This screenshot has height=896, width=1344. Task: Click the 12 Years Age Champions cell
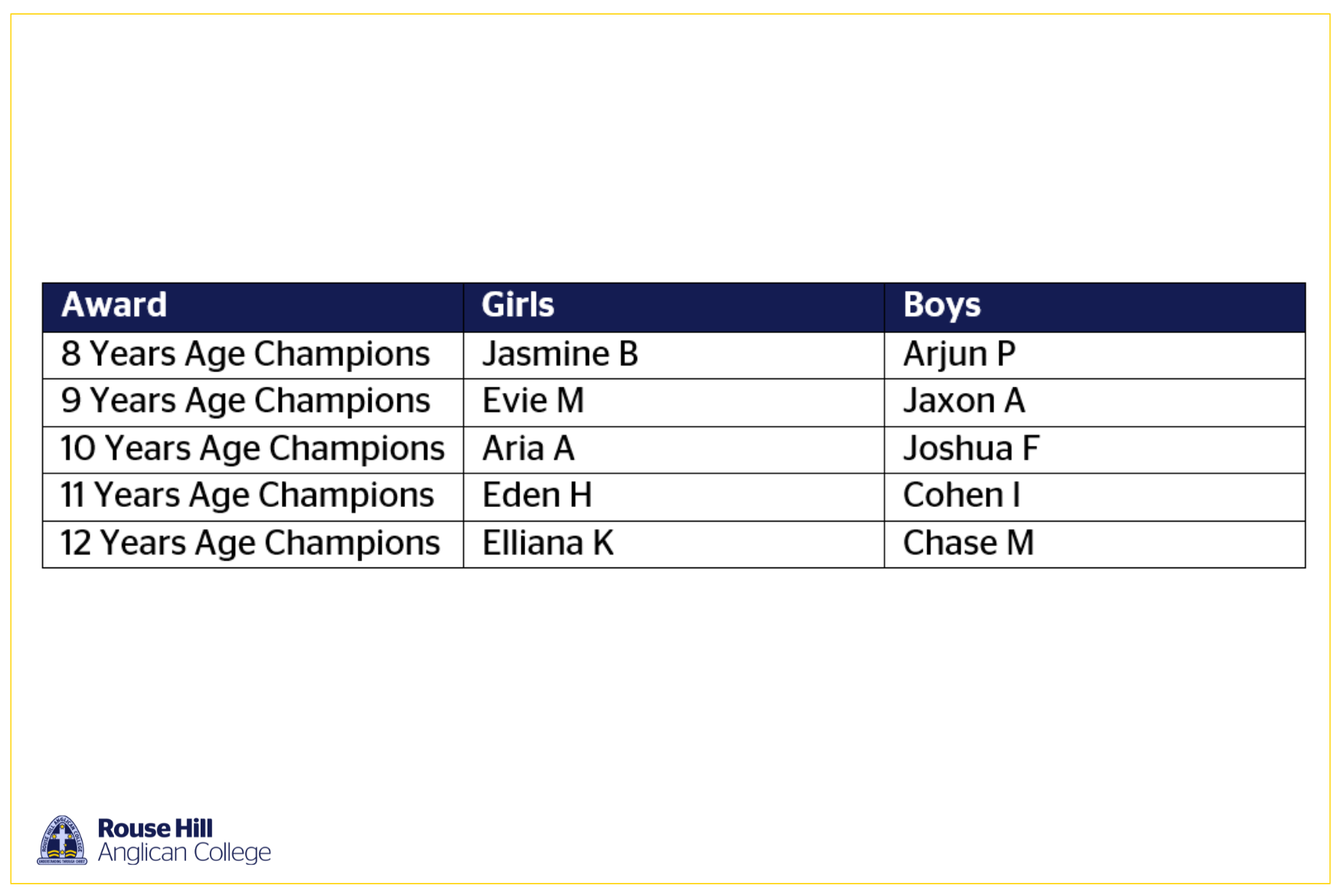253,544
